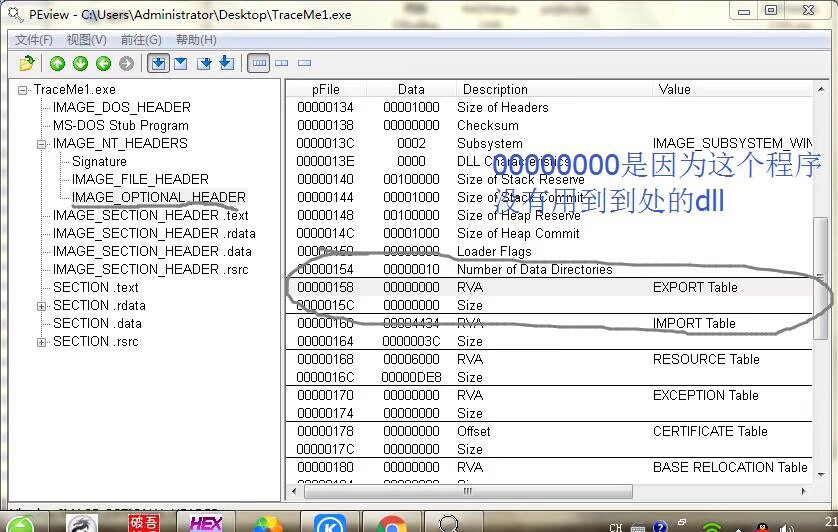Click pFile address 00000168

tap(325, 359)
